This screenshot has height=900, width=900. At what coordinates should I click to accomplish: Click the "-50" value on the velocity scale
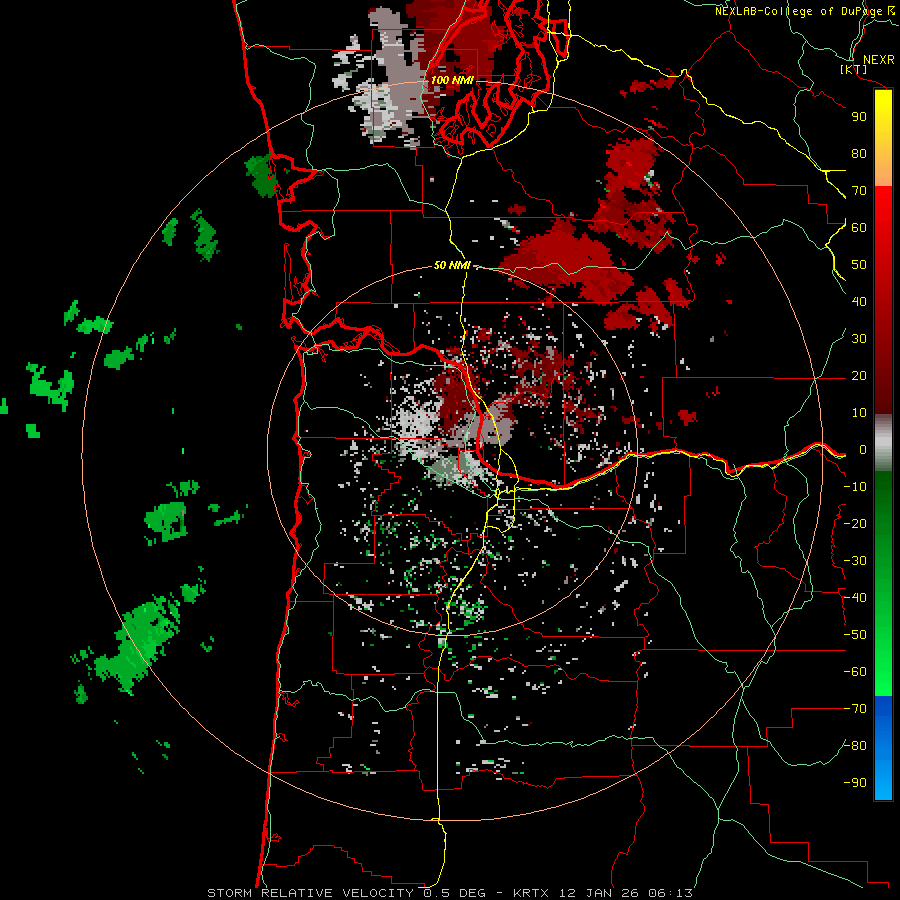(855, 635)
